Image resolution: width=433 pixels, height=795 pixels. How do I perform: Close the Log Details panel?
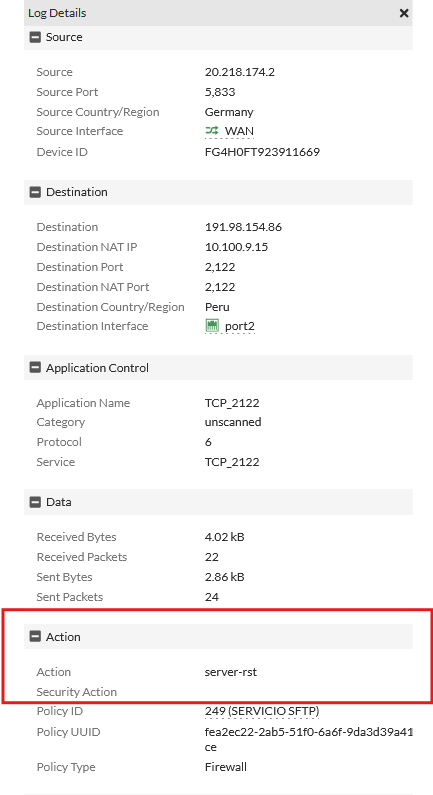tap(404, 13)
